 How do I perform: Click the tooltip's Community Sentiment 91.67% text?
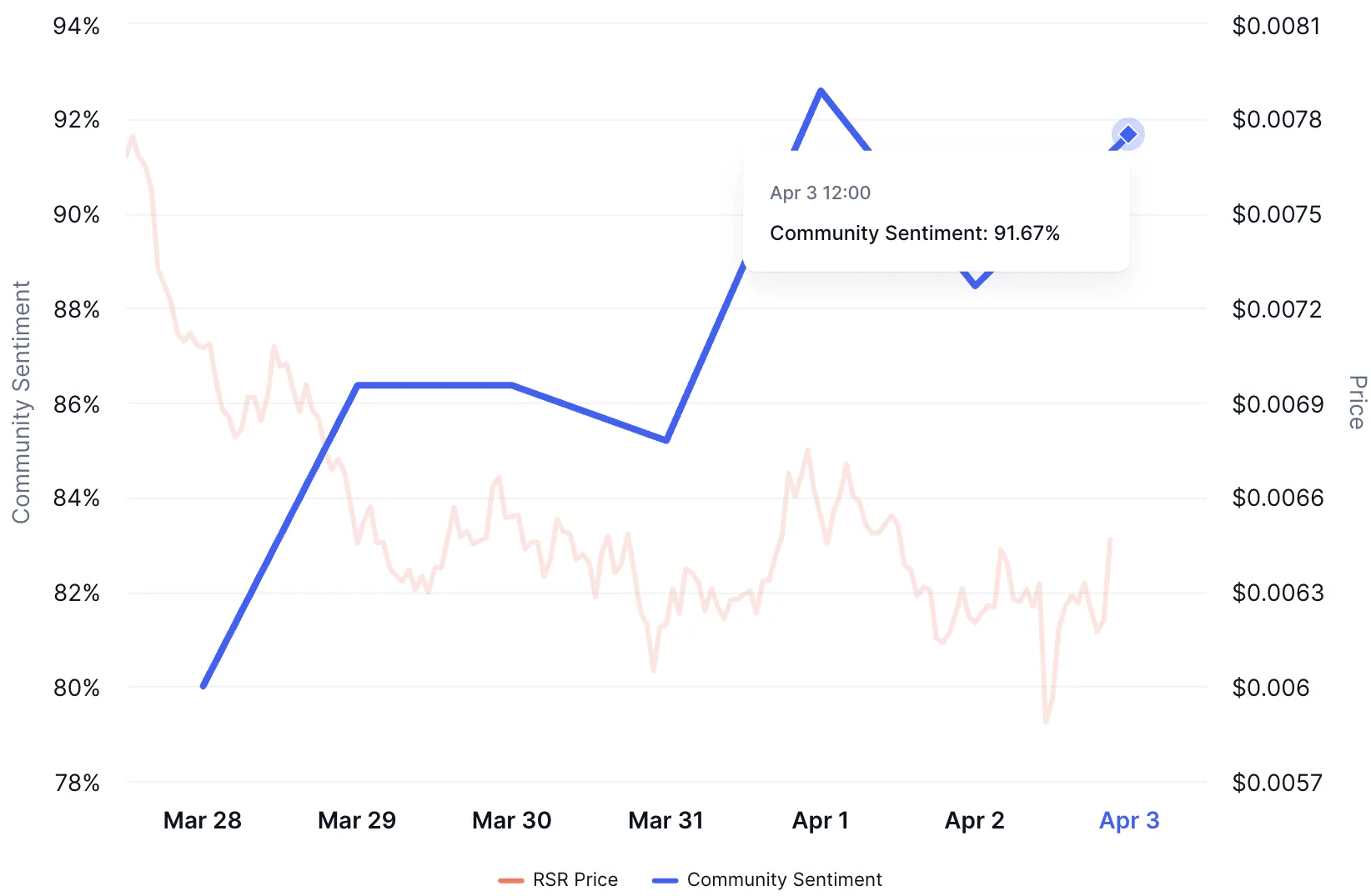[x=914, y=233]
